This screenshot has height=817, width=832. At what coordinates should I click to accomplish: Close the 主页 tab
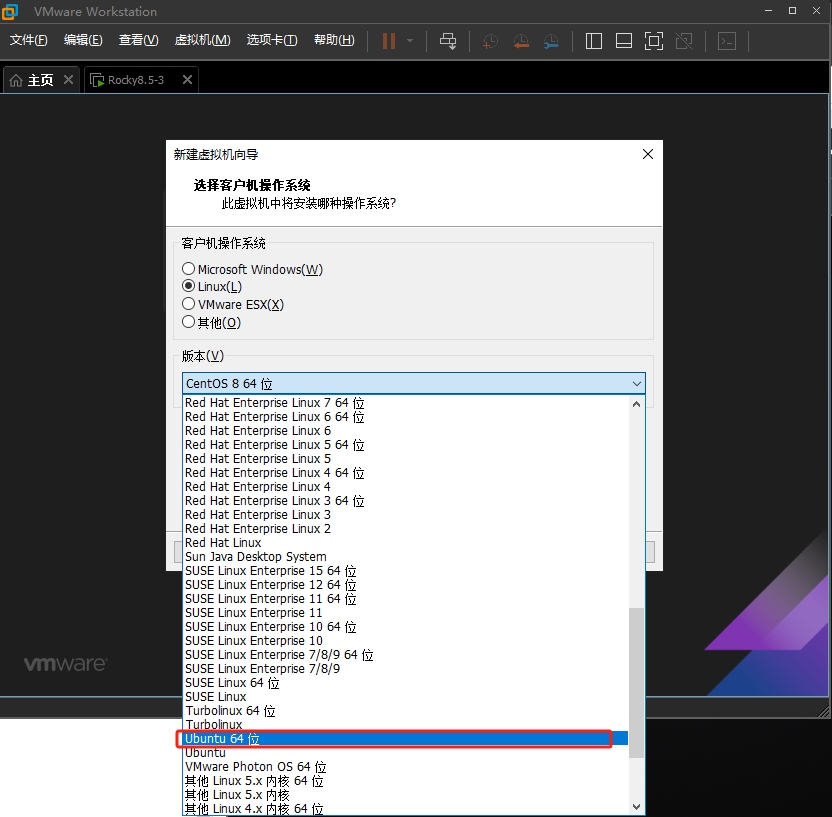coord(68,80)
